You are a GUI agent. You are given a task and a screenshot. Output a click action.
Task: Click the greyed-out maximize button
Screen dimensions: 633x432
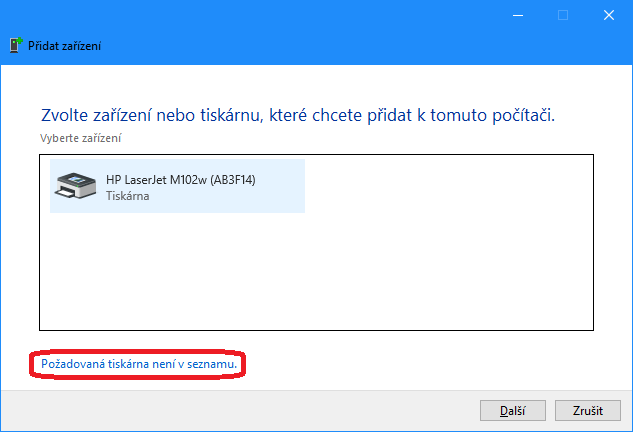pos(563,15)
